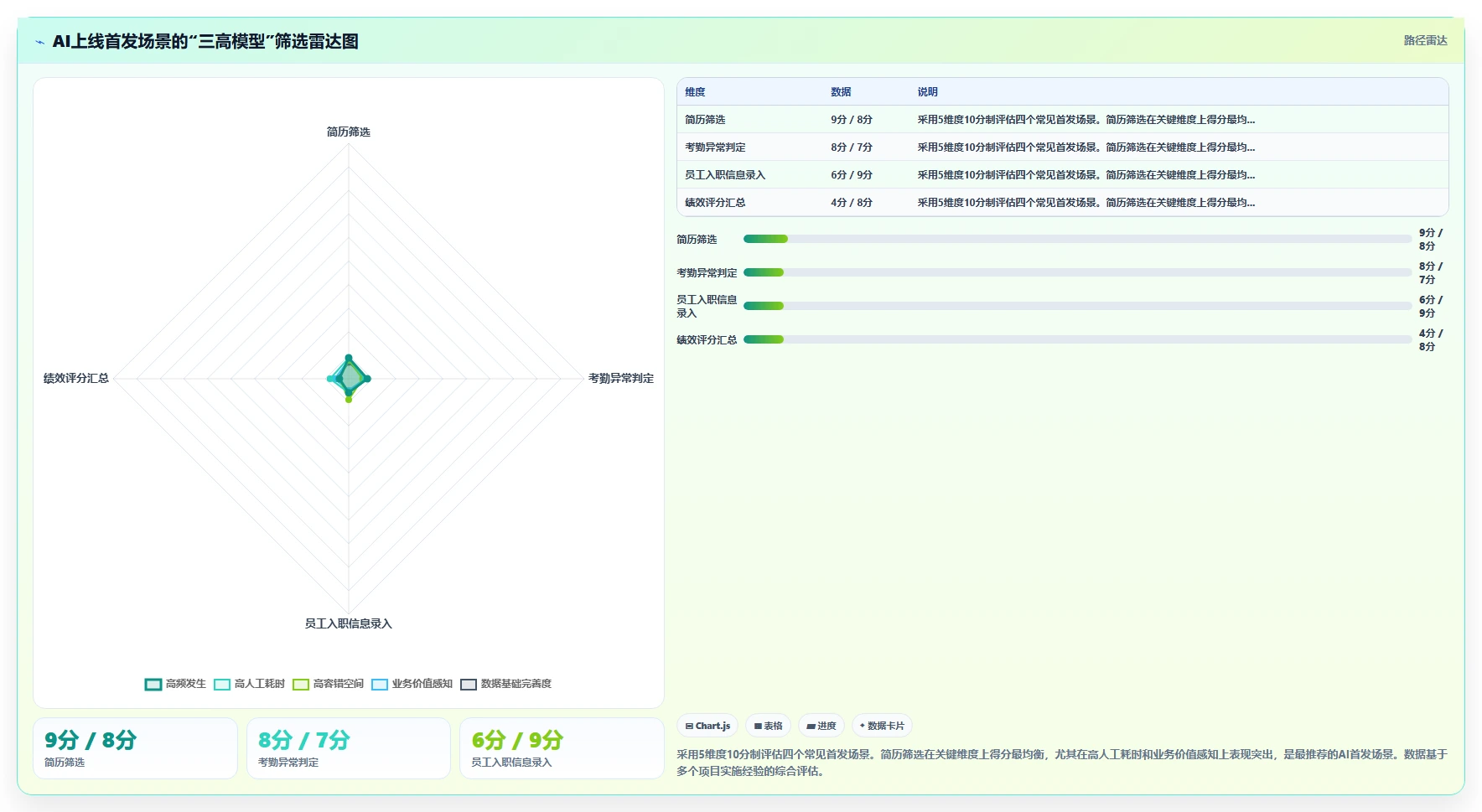Click the icon beside the chart title
1482x812 pixels.
(x=39, y=42)
